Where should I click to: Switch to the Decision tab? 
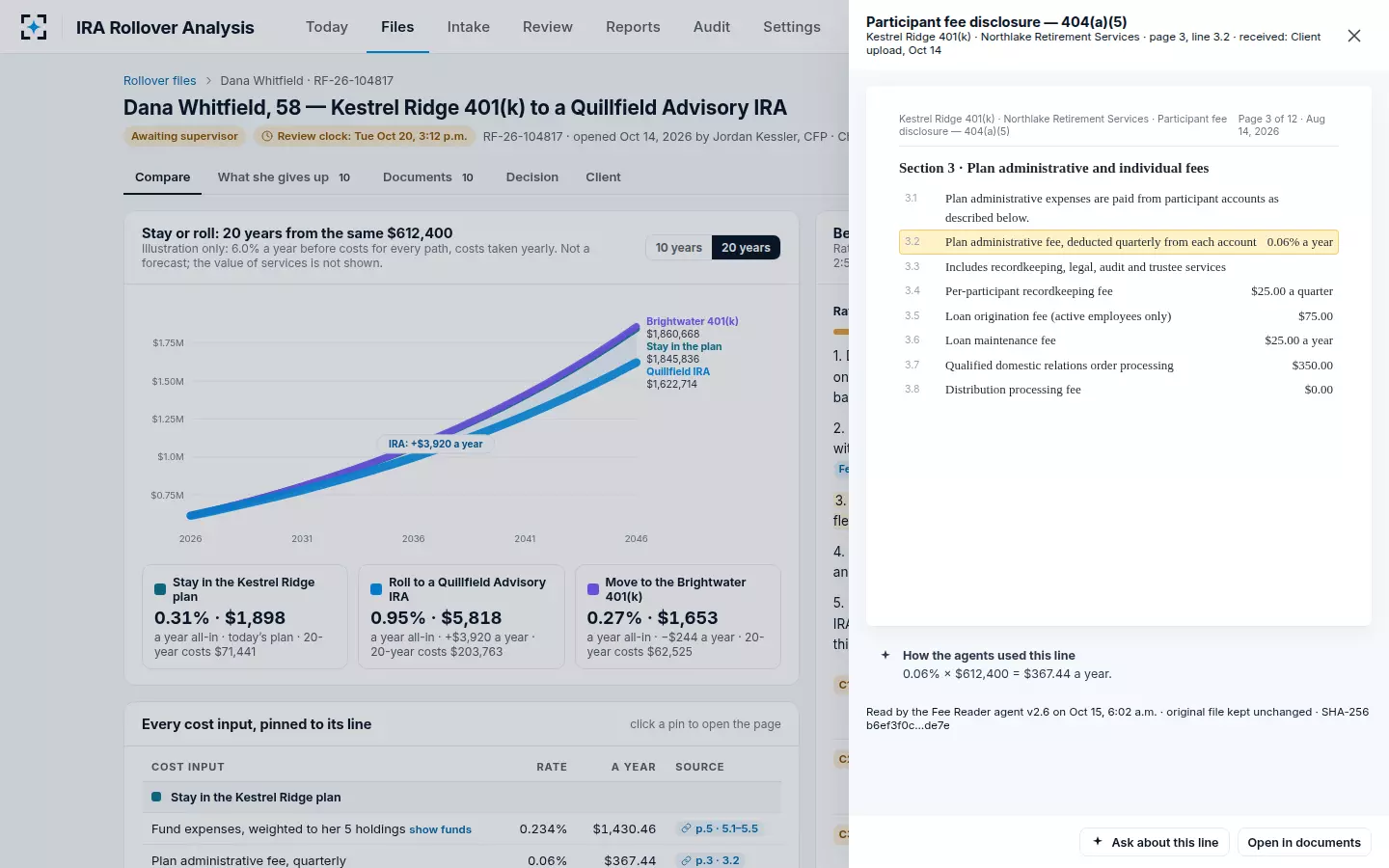532,177
